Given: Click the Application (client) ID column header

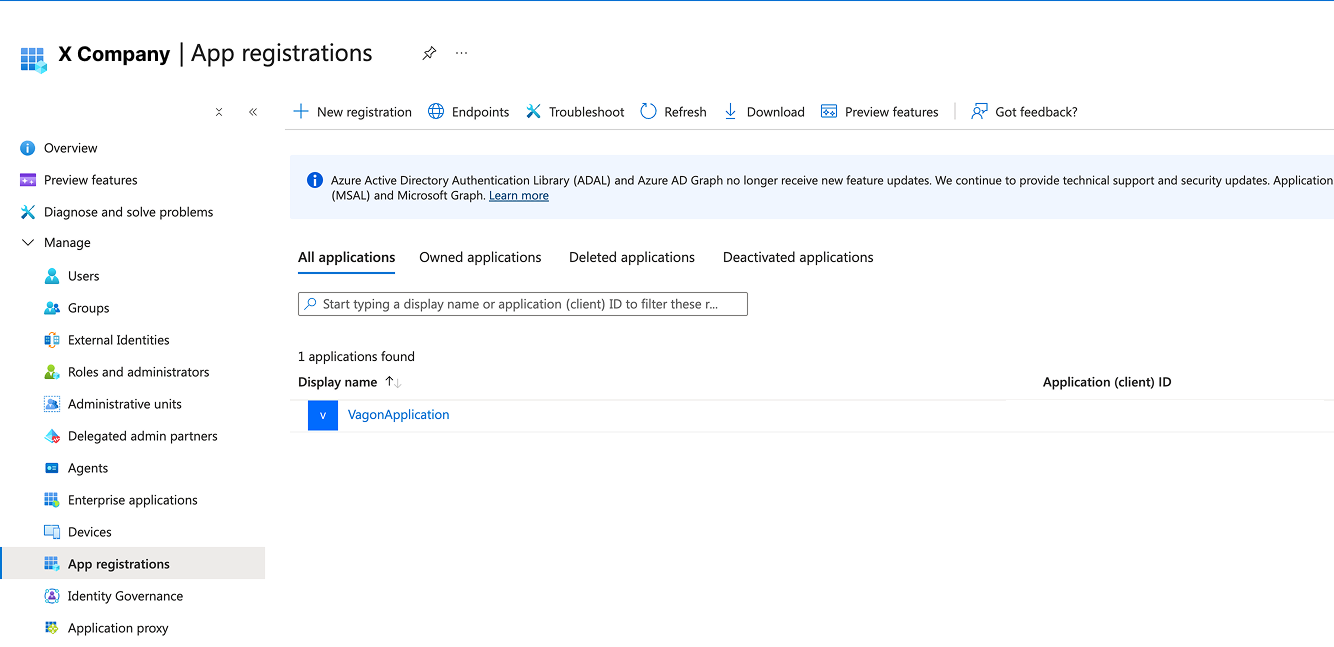Looking at the screenshot, I should (1107, 382).
